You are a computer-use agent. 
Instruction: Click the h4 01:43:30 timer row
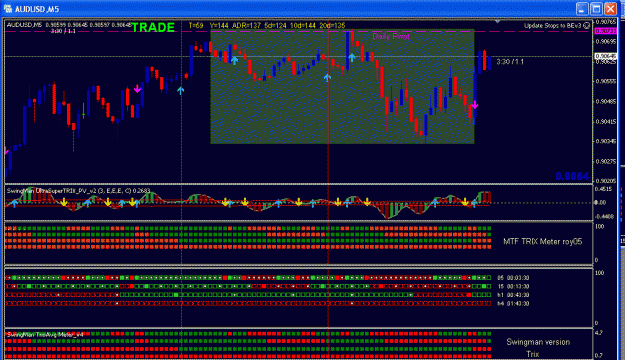tap(513, 304)
